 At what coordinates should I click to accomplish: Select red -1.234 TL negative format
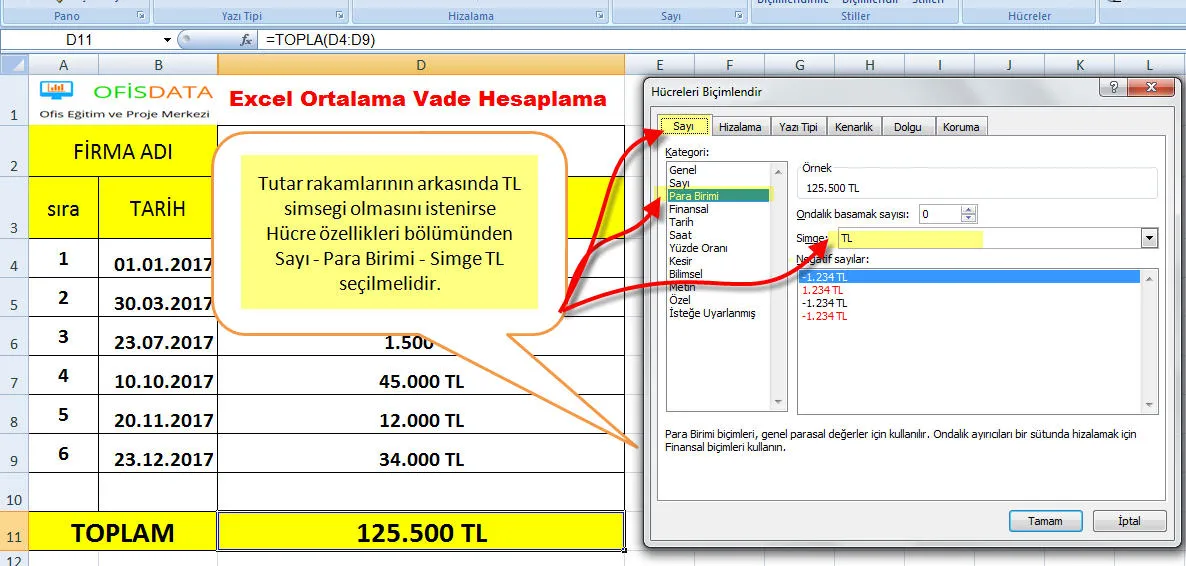click(824, 316)
